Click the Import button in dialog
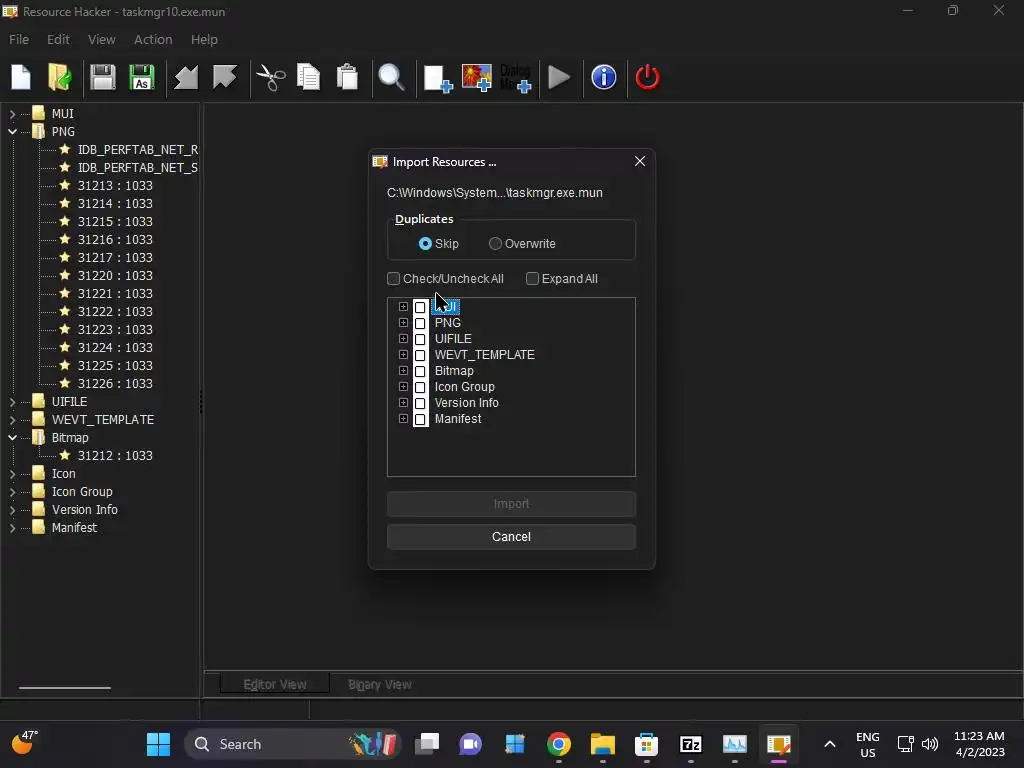 [x=511, y=504]
